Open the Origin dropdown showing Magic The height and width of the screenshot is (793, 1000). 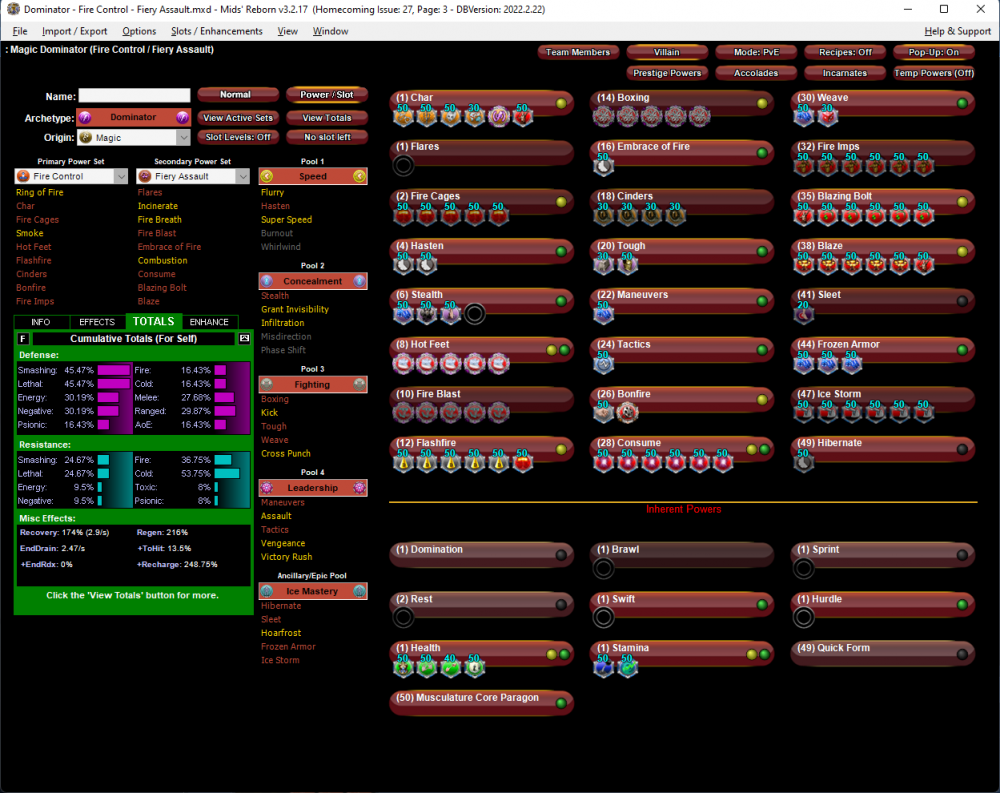pos(134,138)
